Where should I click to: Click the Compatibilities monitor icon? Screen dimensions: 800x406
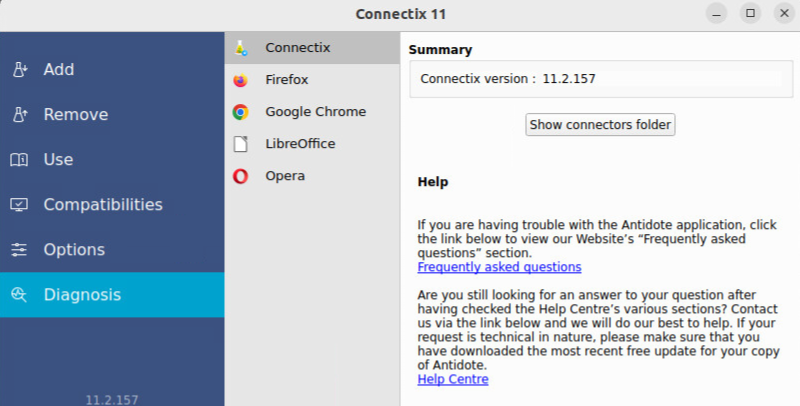tap(19, 205)
